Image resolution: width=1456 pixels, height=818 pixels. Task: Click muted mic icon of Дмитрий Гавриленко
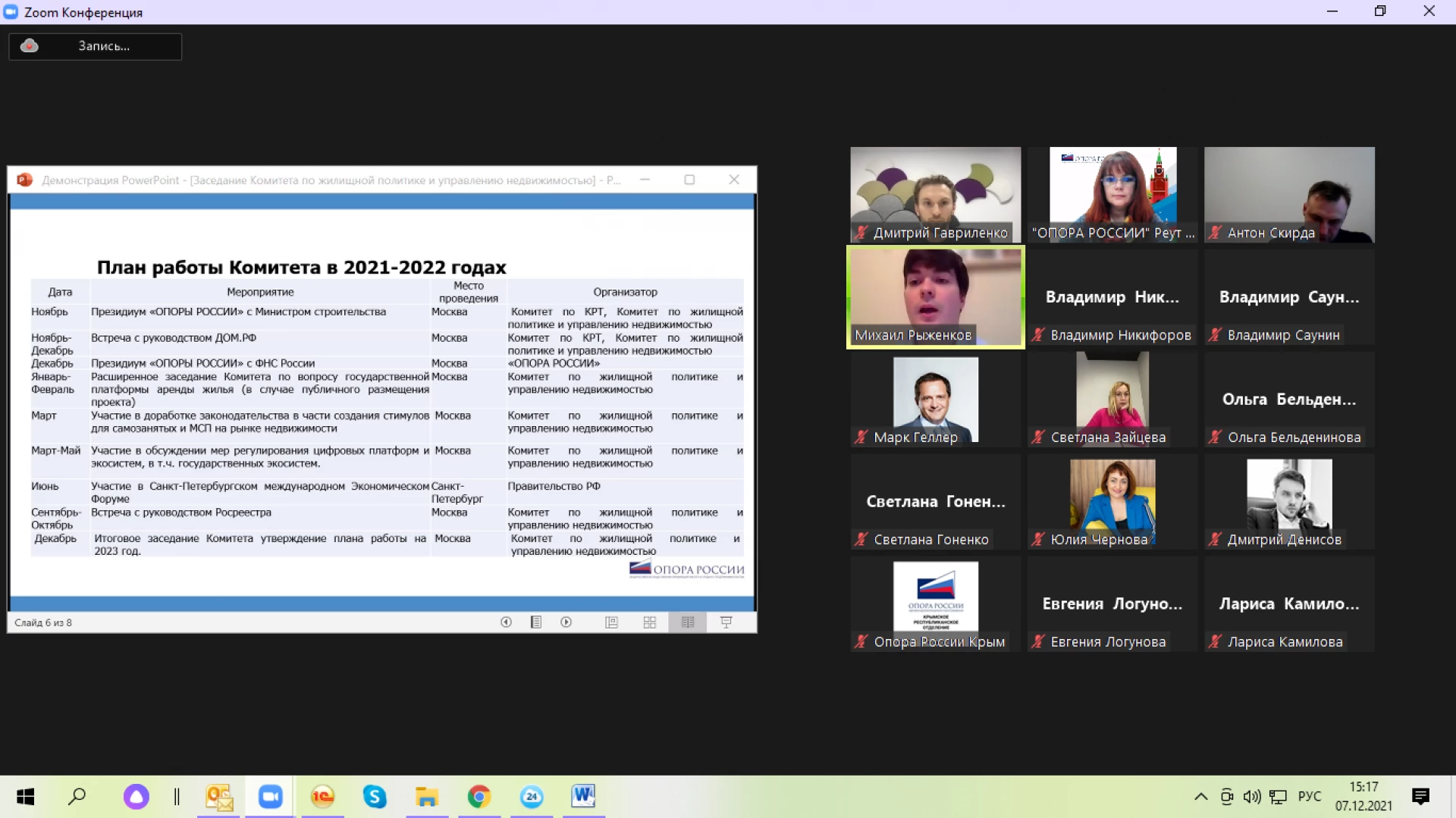pyautogui.click(x=861, y=233)
